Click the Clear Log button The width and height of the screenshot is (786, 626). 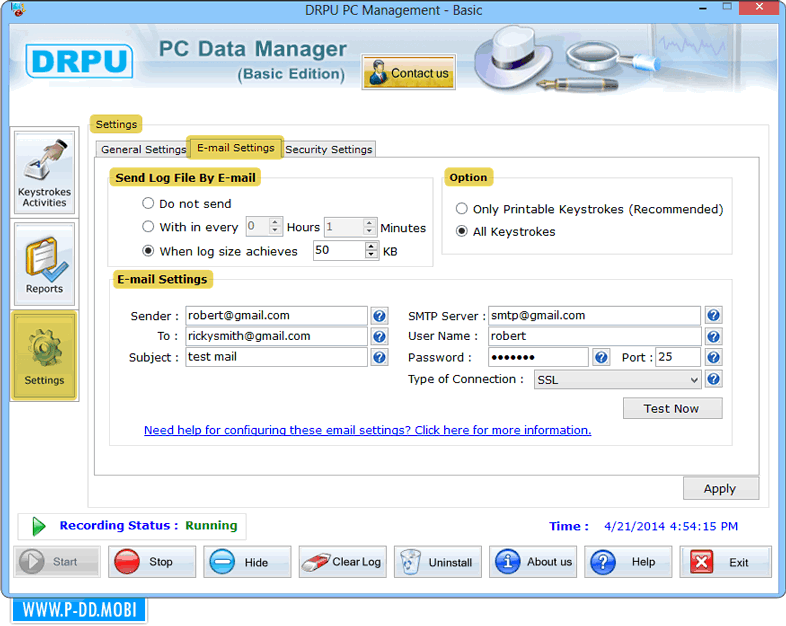click(x=343, y=562)
